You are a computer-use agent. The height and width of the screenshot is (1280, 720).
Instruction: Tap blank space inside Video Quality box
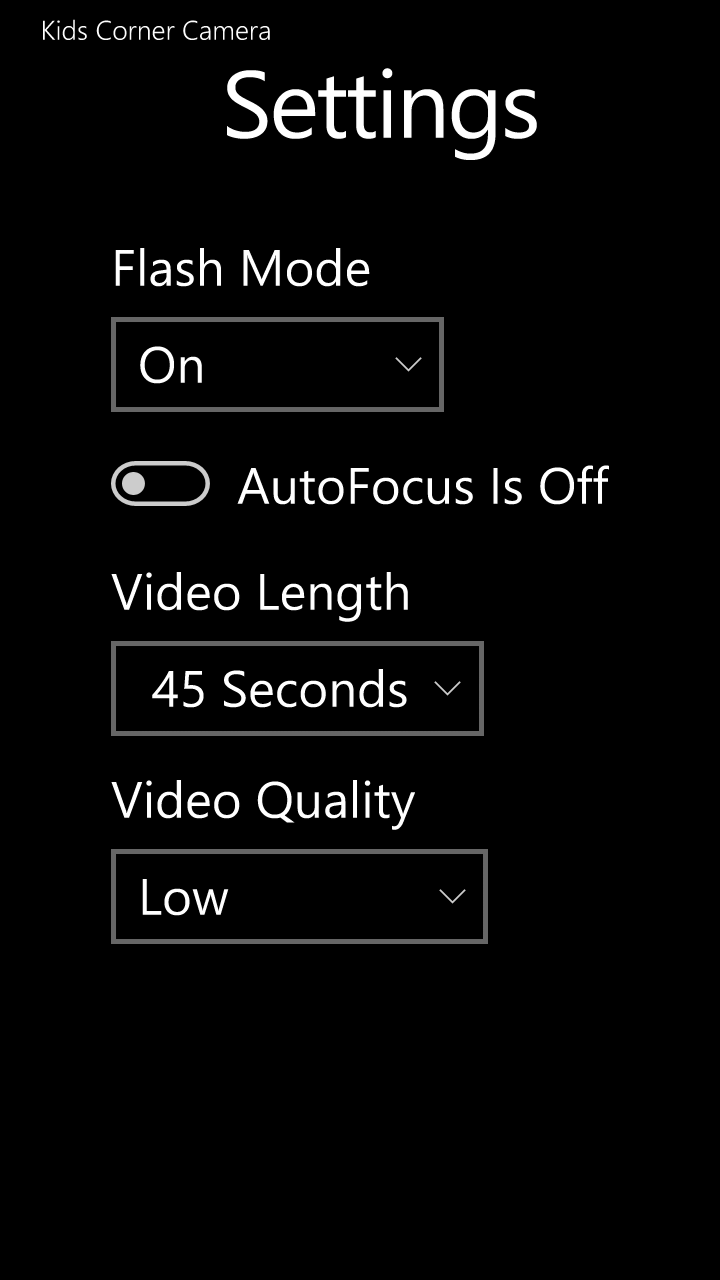pyautogui.click(x=330, y=896)
